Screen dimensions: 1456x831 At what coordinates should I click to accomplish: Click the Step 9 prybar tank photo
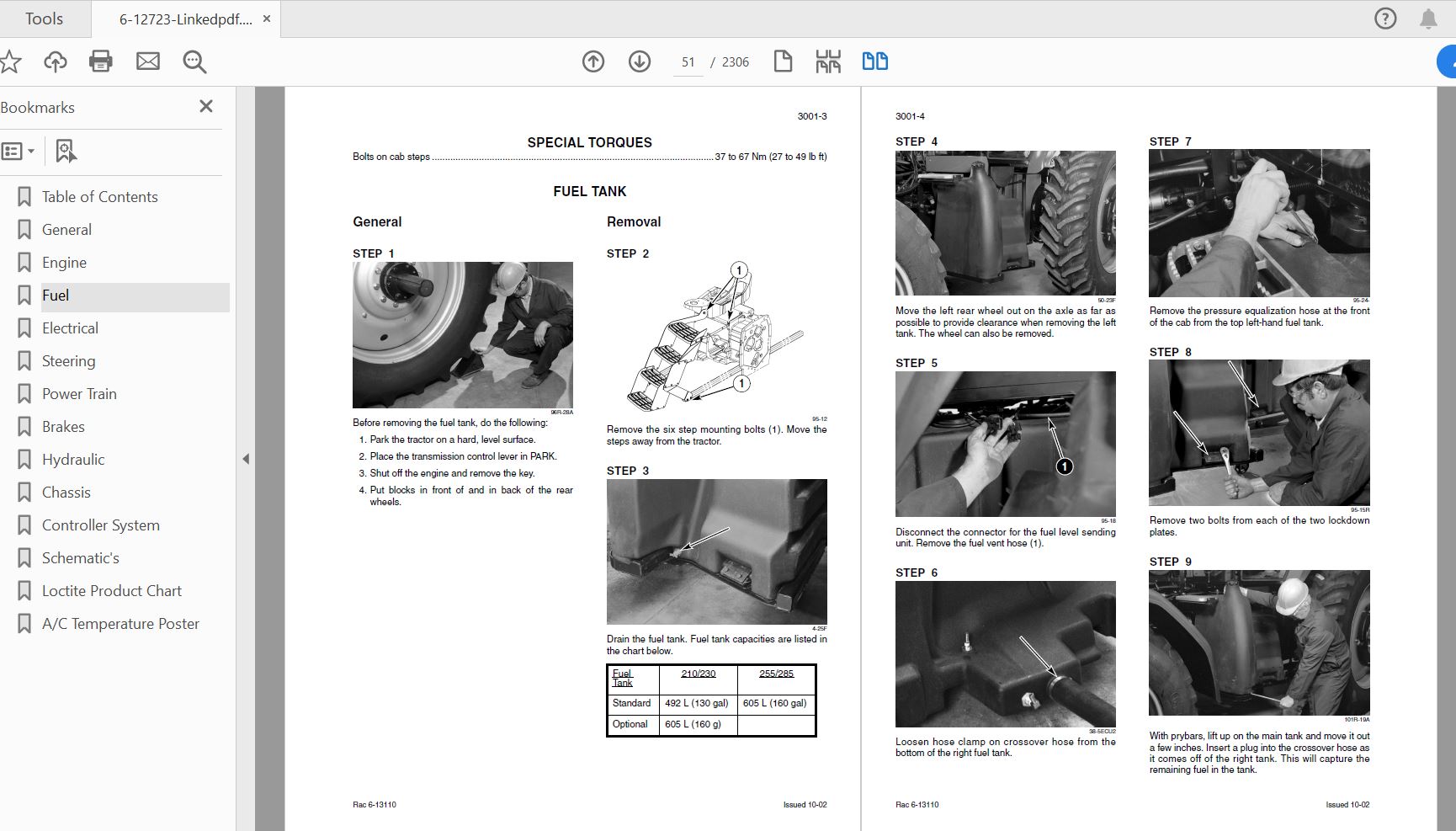click(x=1259, y=643)
